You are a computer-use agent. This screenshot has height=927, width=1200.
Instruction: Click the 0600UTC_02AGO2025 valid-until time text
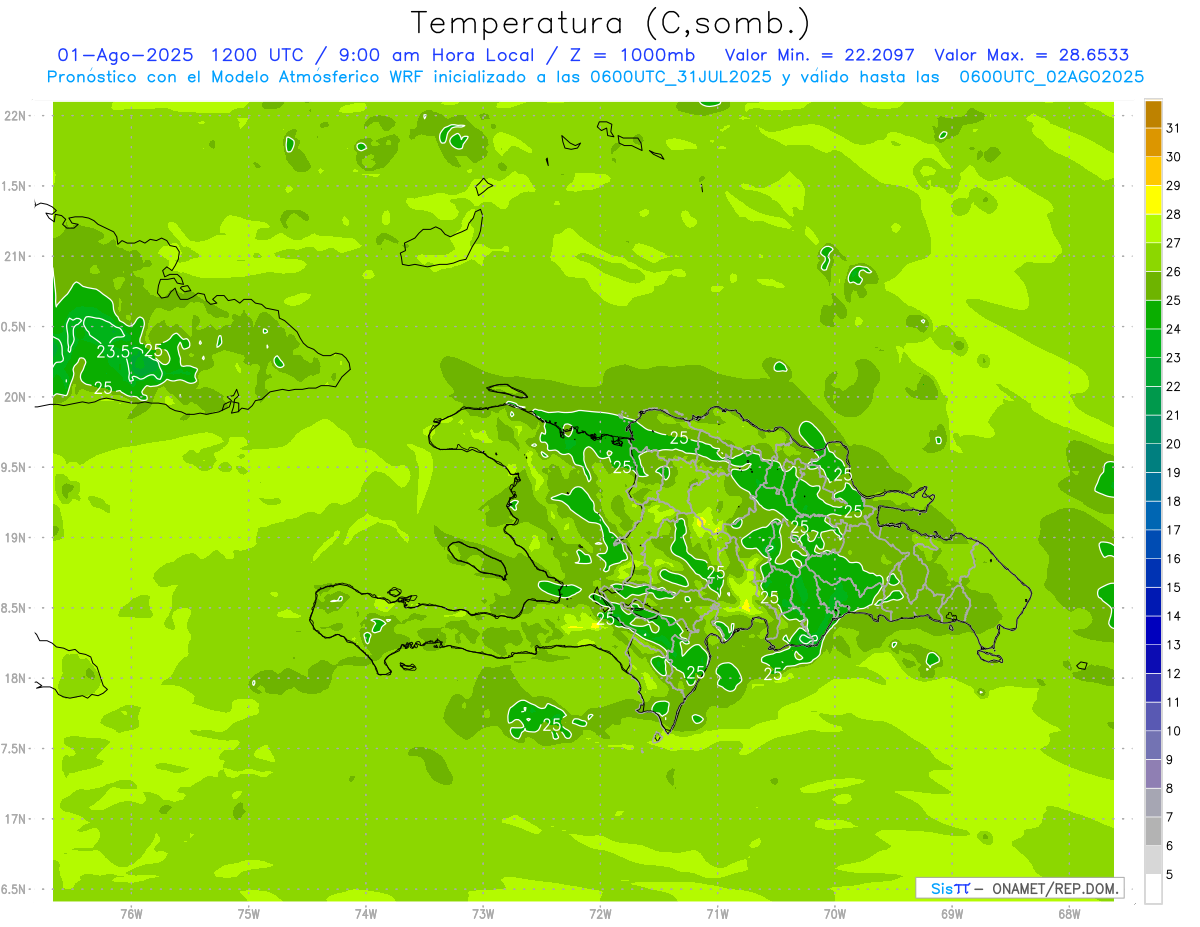point(1051,77)
